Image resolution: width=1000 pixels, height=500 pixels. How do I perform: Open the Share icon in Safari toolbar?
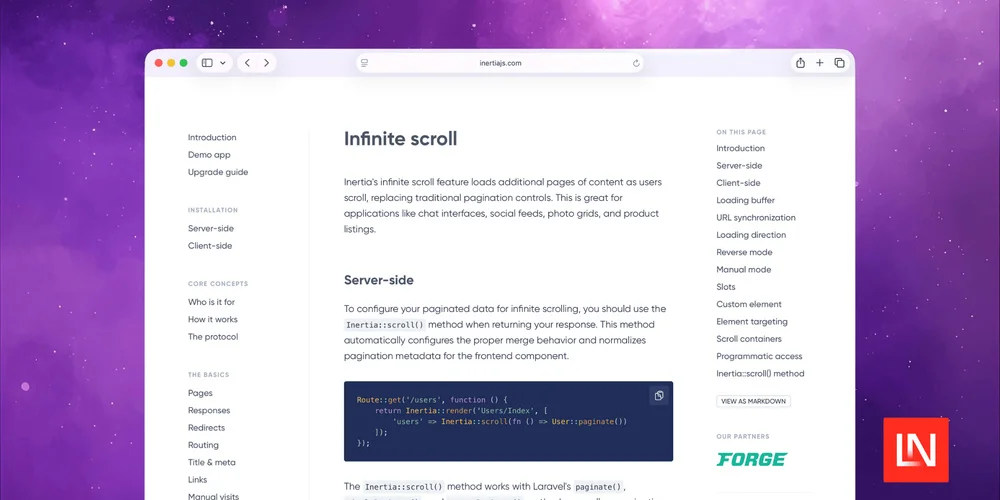[x=800, y=62]
